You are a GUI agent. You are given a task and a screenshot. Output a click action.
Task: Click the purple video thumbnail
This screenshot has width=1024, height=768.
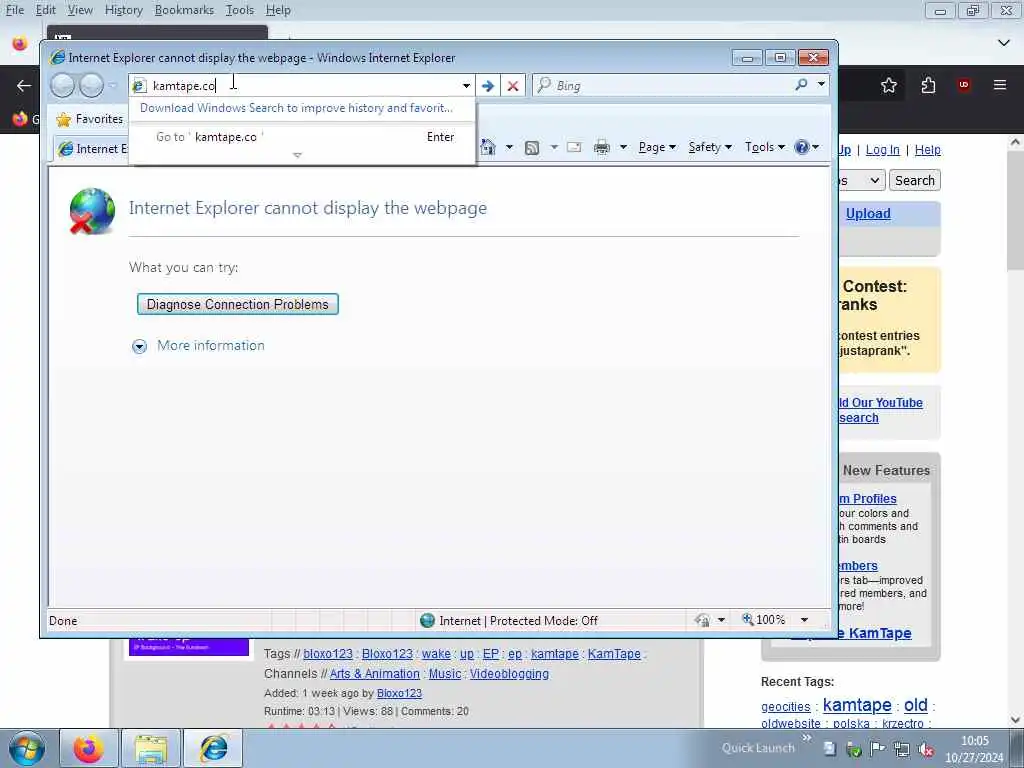(189, 647)
